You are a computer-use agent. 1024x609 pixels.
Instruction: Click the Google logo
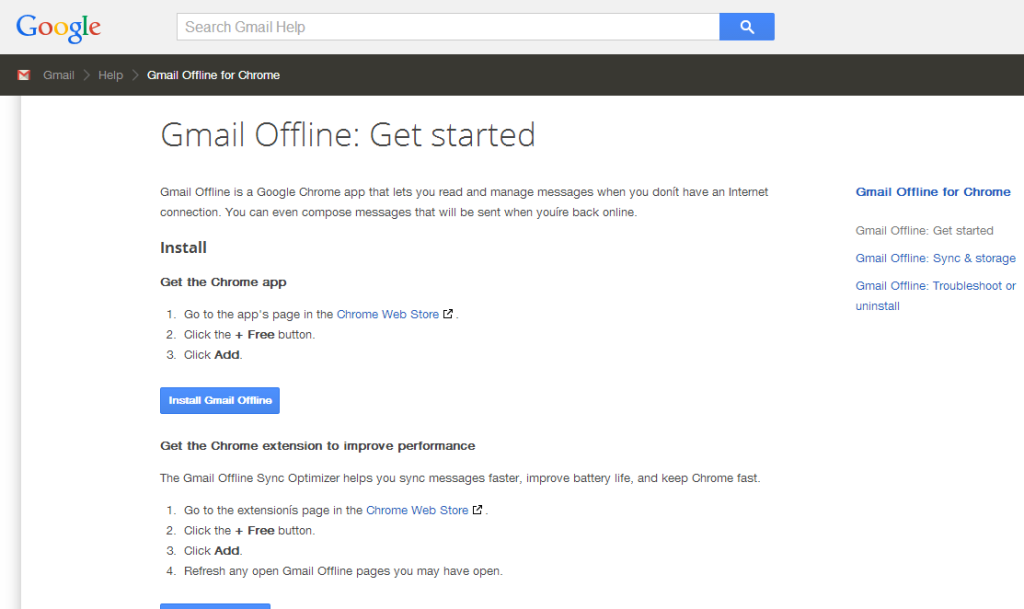pos(58,27)
